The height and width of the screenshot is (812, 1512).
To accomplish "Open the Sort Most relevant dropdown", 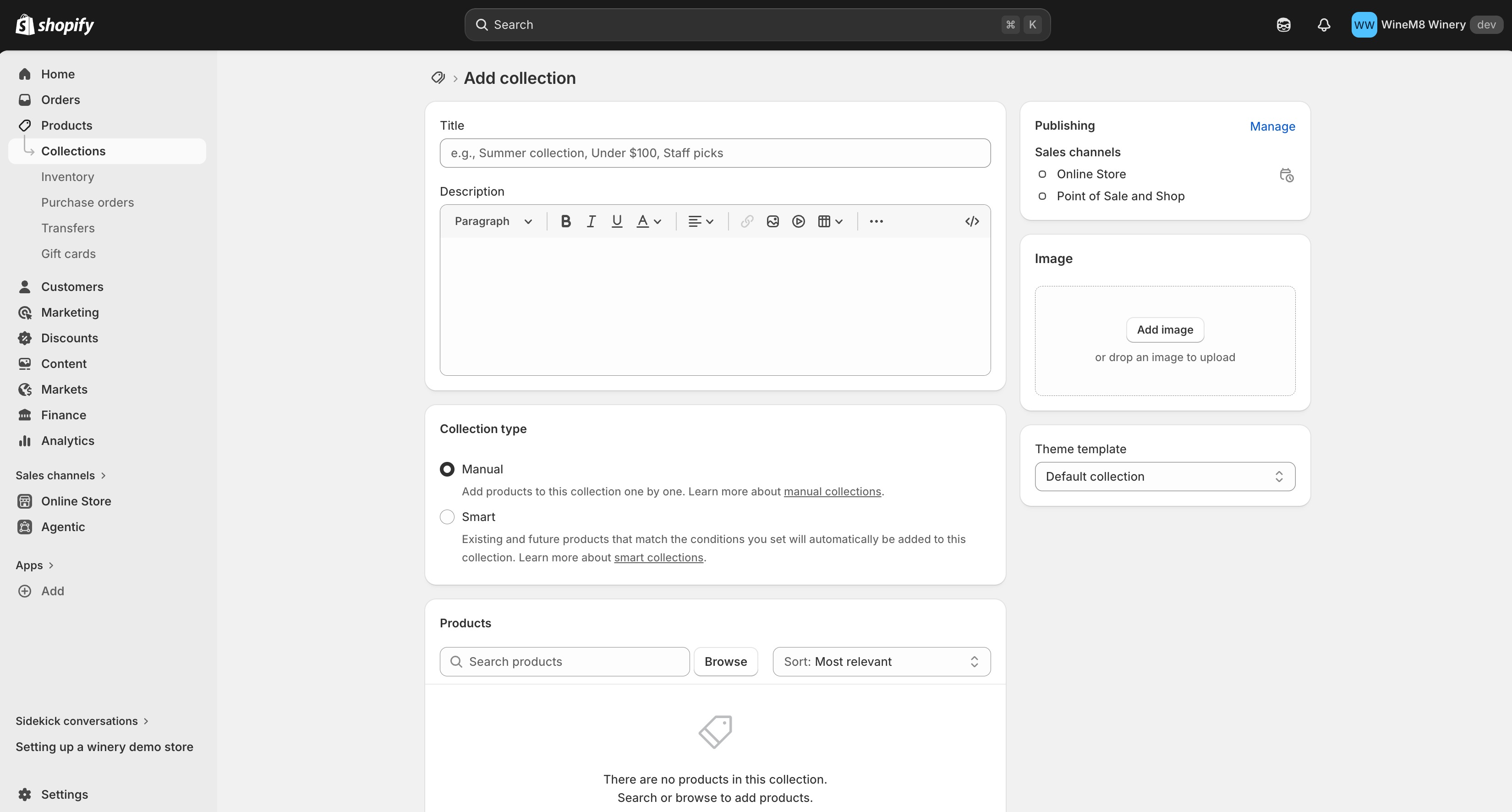I will pos(882,662).
